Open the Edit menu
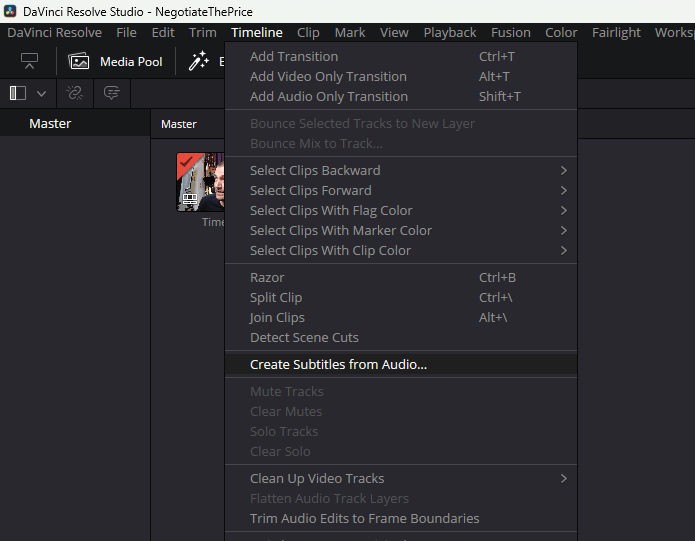695x541 pixels. (163, 32)
